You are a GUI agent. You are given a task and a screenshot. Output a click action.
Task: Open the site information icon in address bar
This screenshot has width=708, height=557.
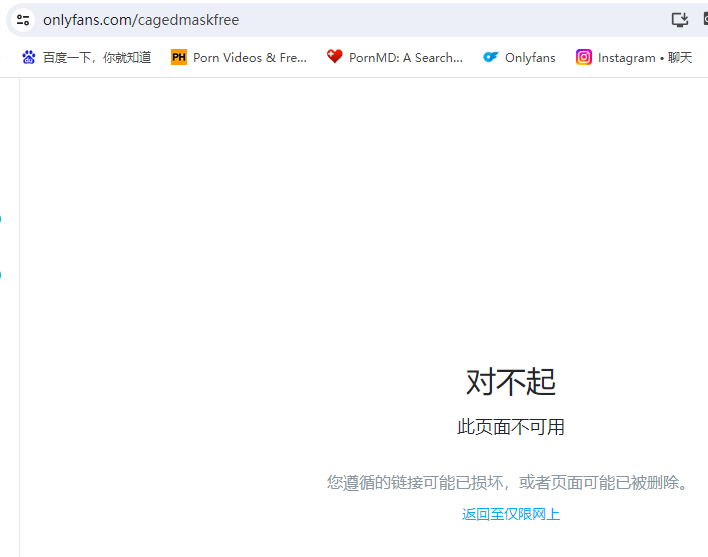point(23,20)
